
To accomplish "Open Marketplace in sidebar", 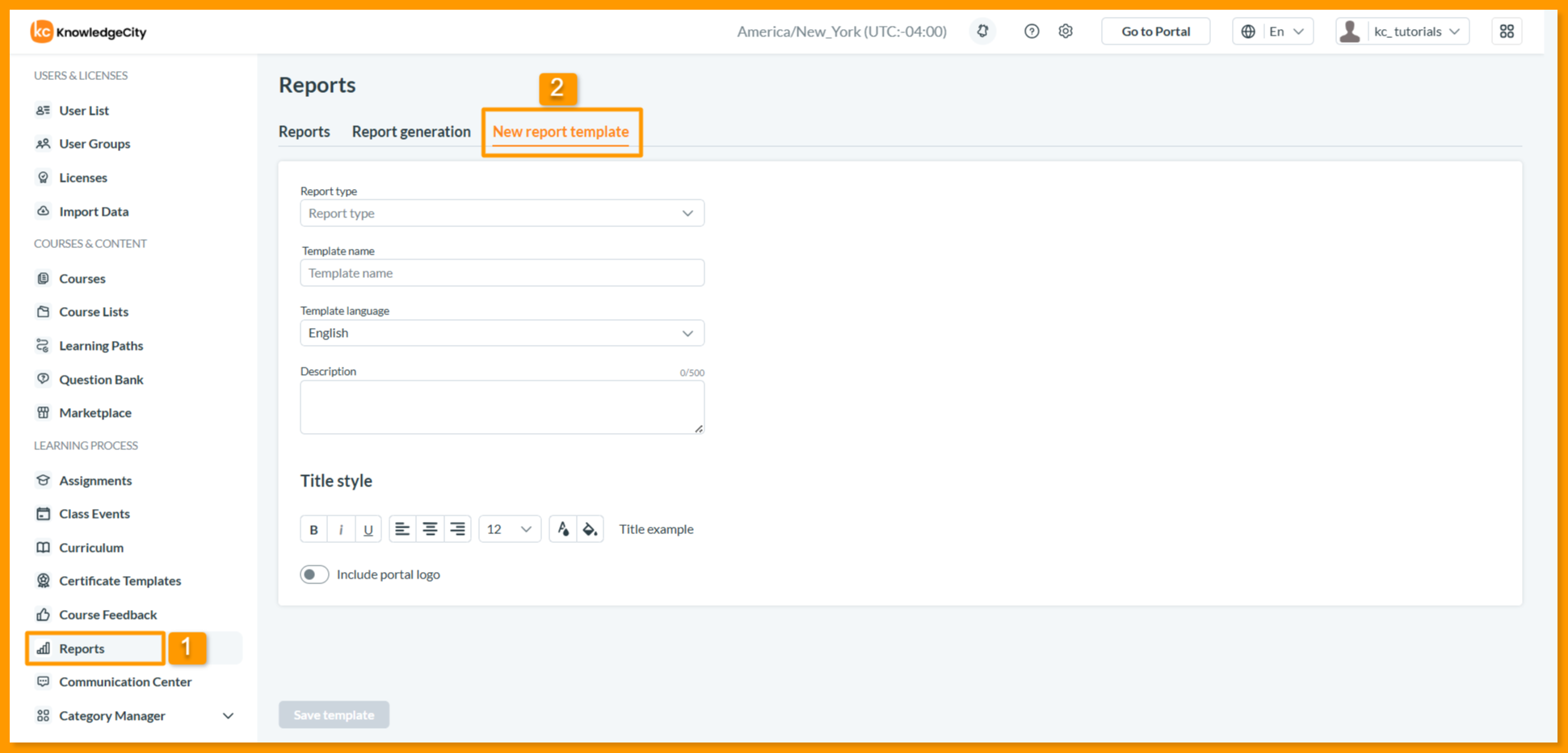I will pos(95,413).
